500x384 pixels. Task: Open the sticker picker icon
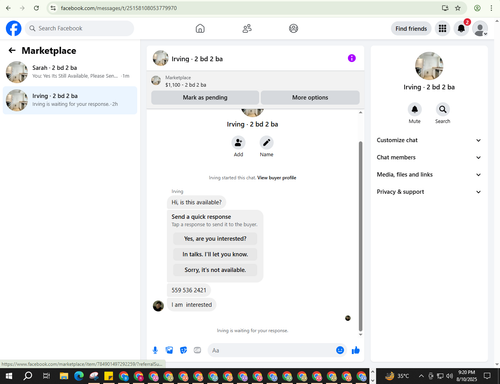coord(183,350)
